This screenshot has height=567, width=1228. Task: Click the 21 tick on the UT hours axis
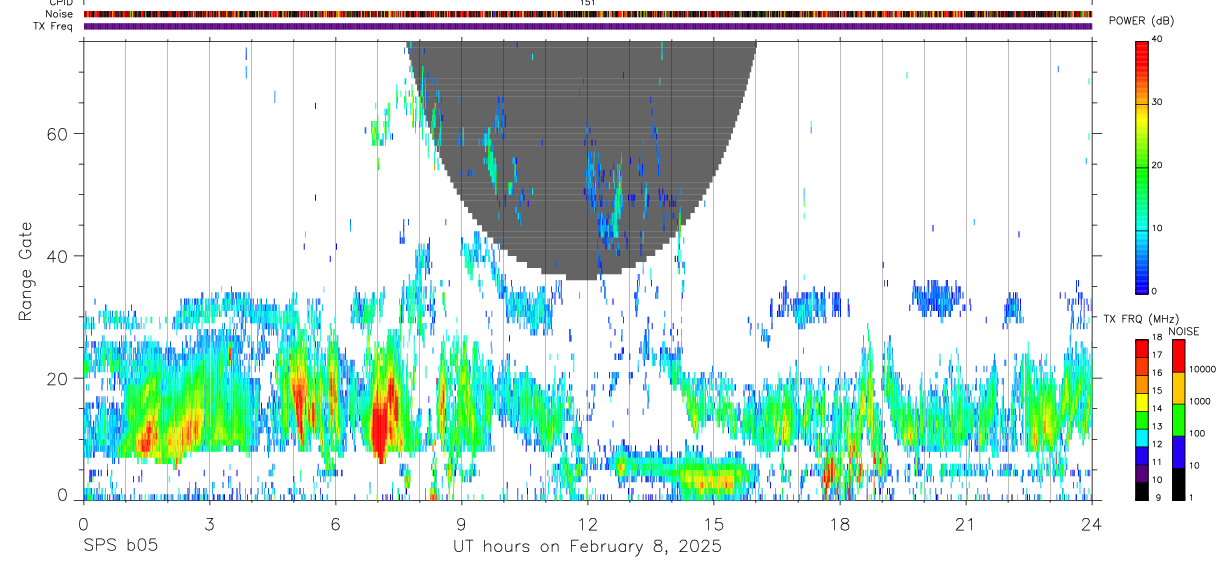(966, 523)
